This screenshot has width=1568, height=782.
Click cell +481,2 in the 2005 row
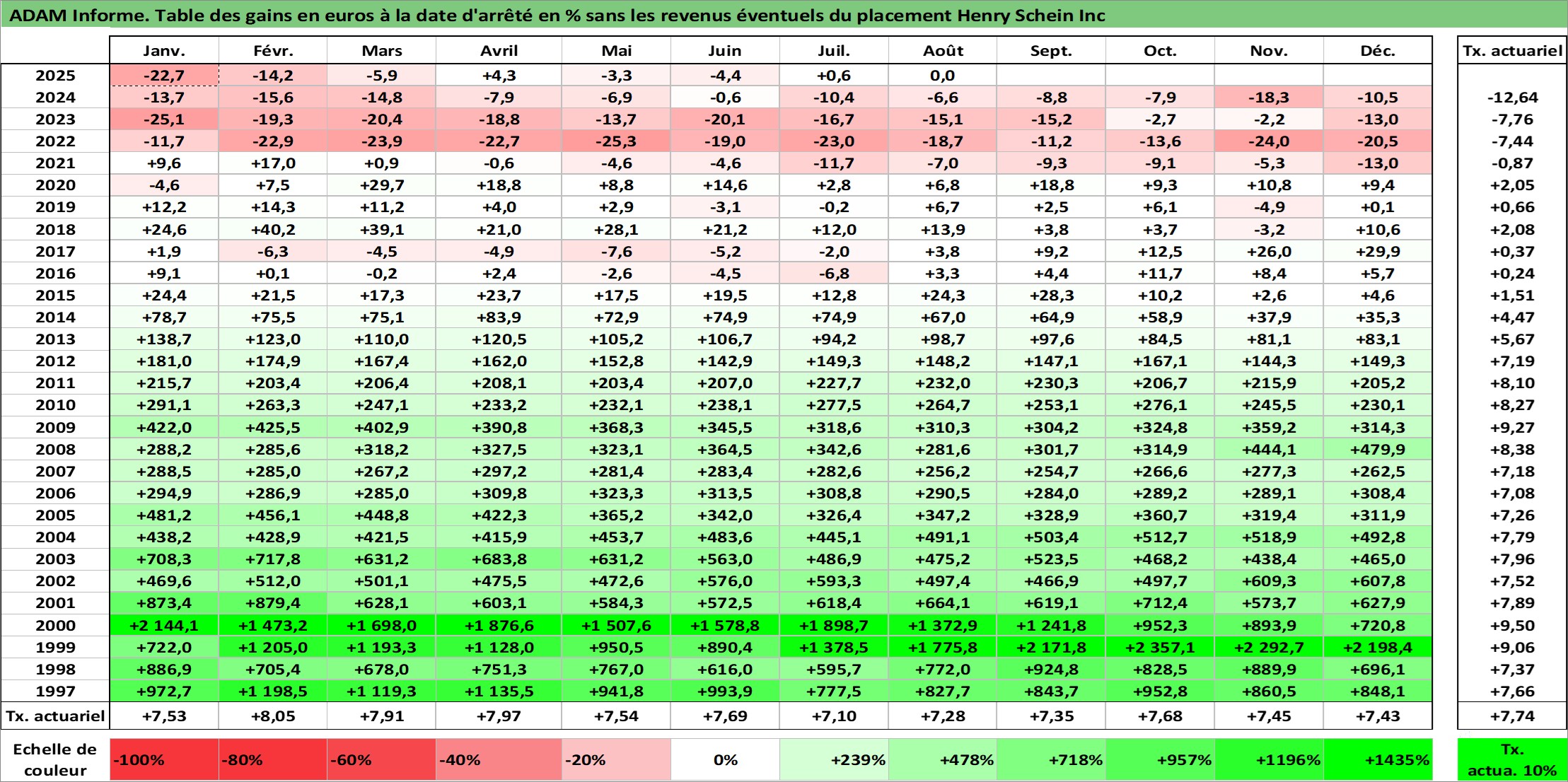pyautogui.click(x=164, y=515)
